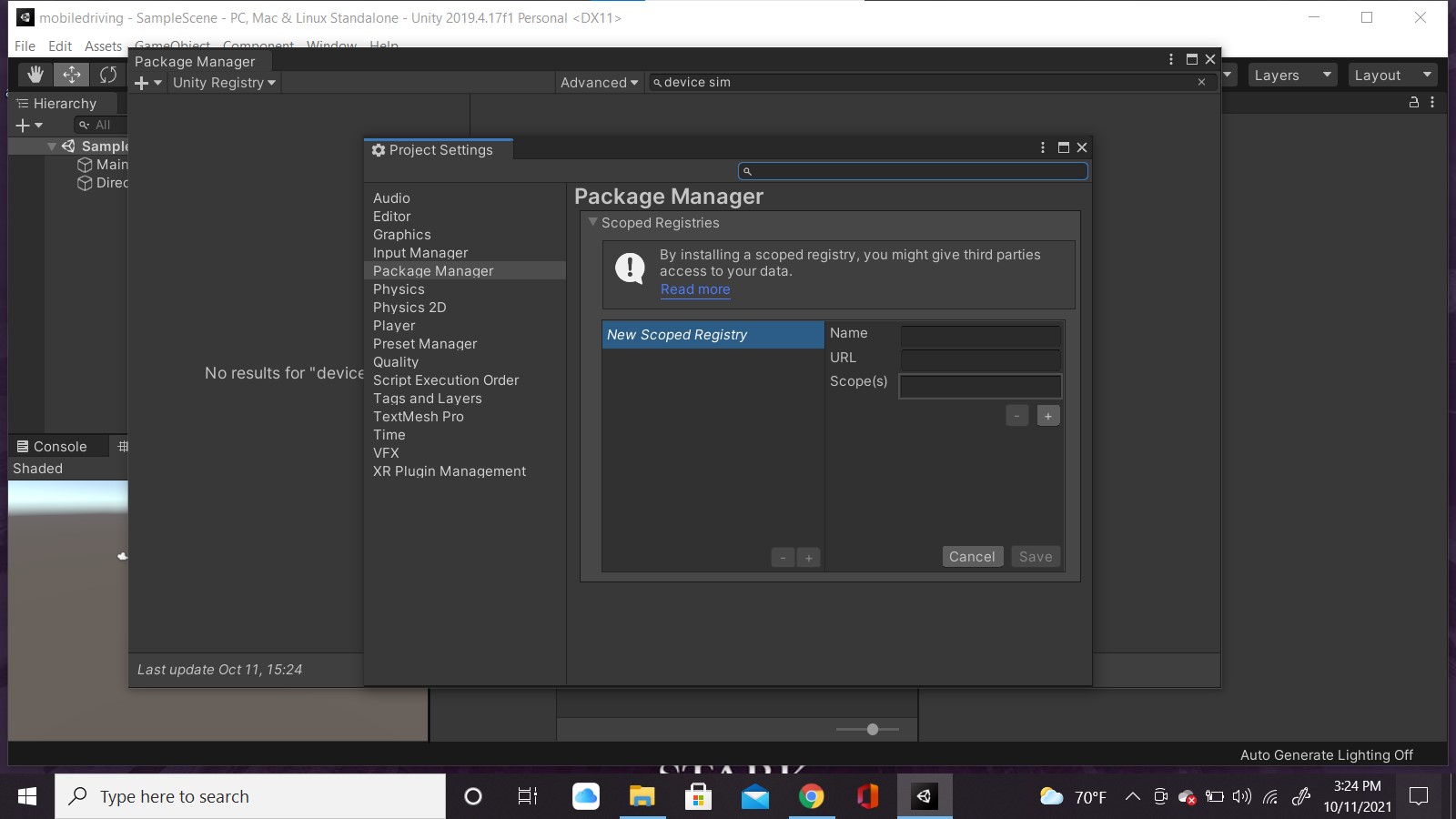Select the Rotate tool icon
1456x819 pixels.
[108, 75]
